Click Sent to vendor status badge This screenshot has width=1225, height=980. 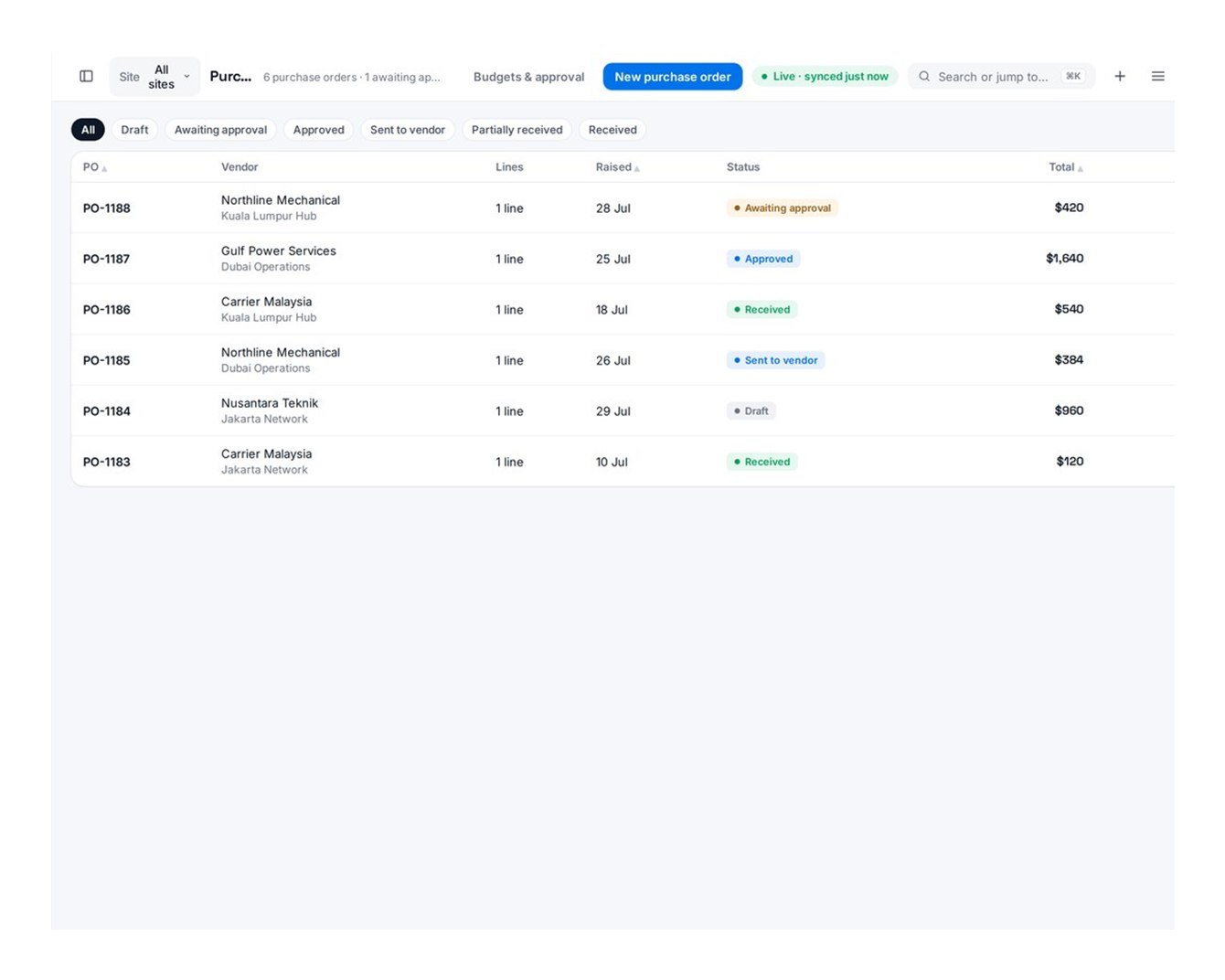tap(776, 360)
